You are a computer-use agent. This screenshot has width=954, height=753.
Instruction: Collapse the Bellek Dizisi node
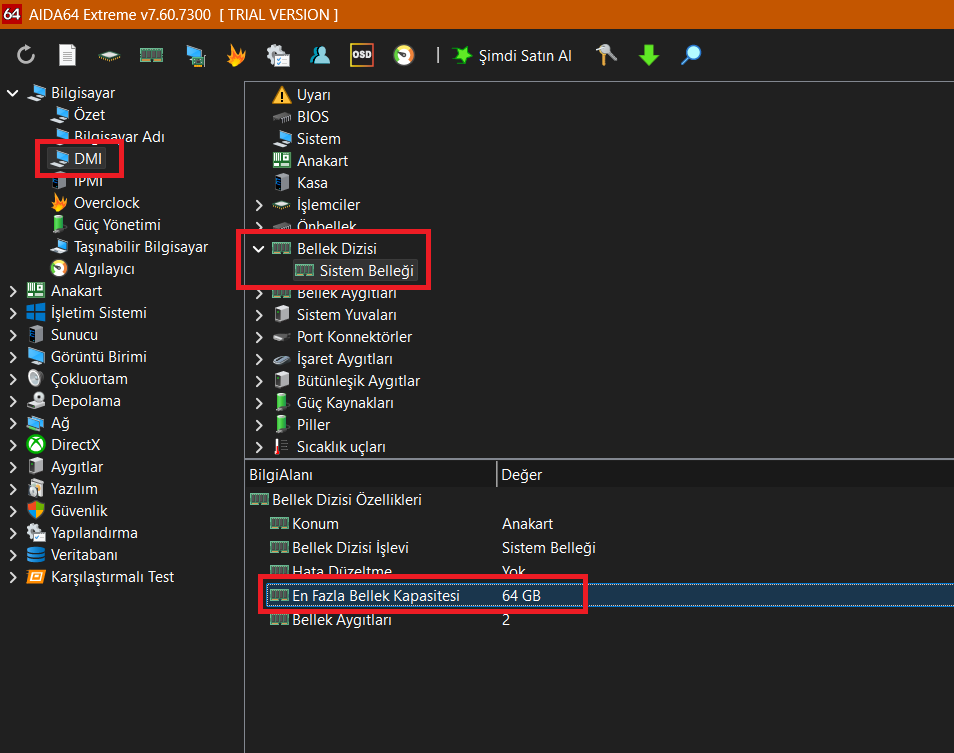[x=259, y=249]
